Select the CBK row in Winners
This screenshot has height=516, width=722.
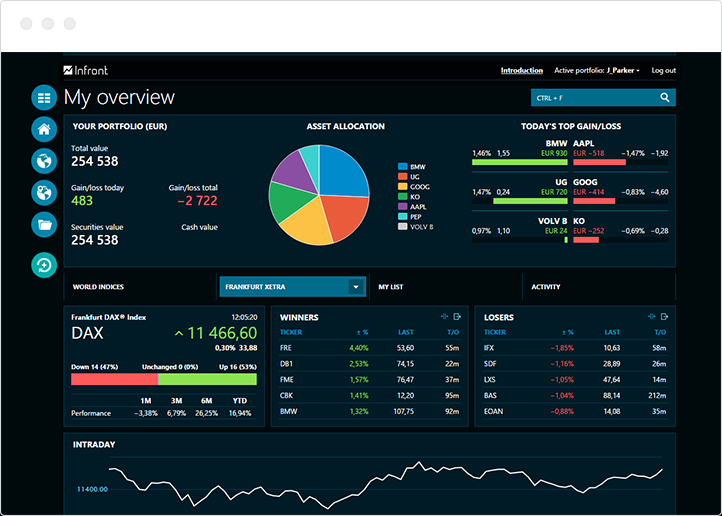(x=370, y=396)
